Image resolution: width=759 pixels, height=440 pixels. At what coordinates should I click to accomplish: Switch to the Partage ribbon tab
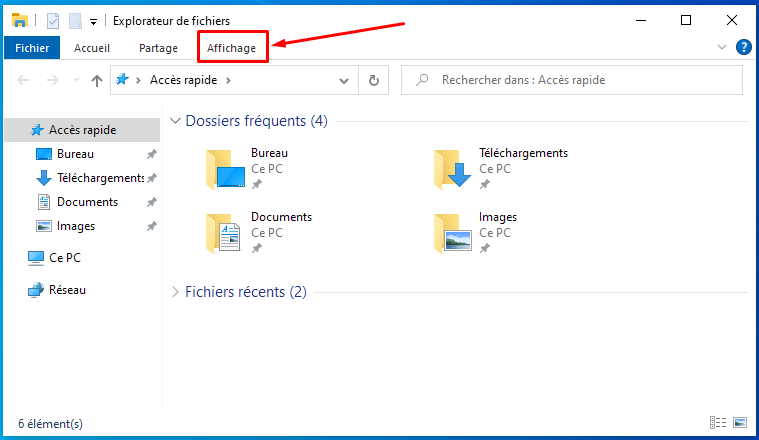[158, 48]
